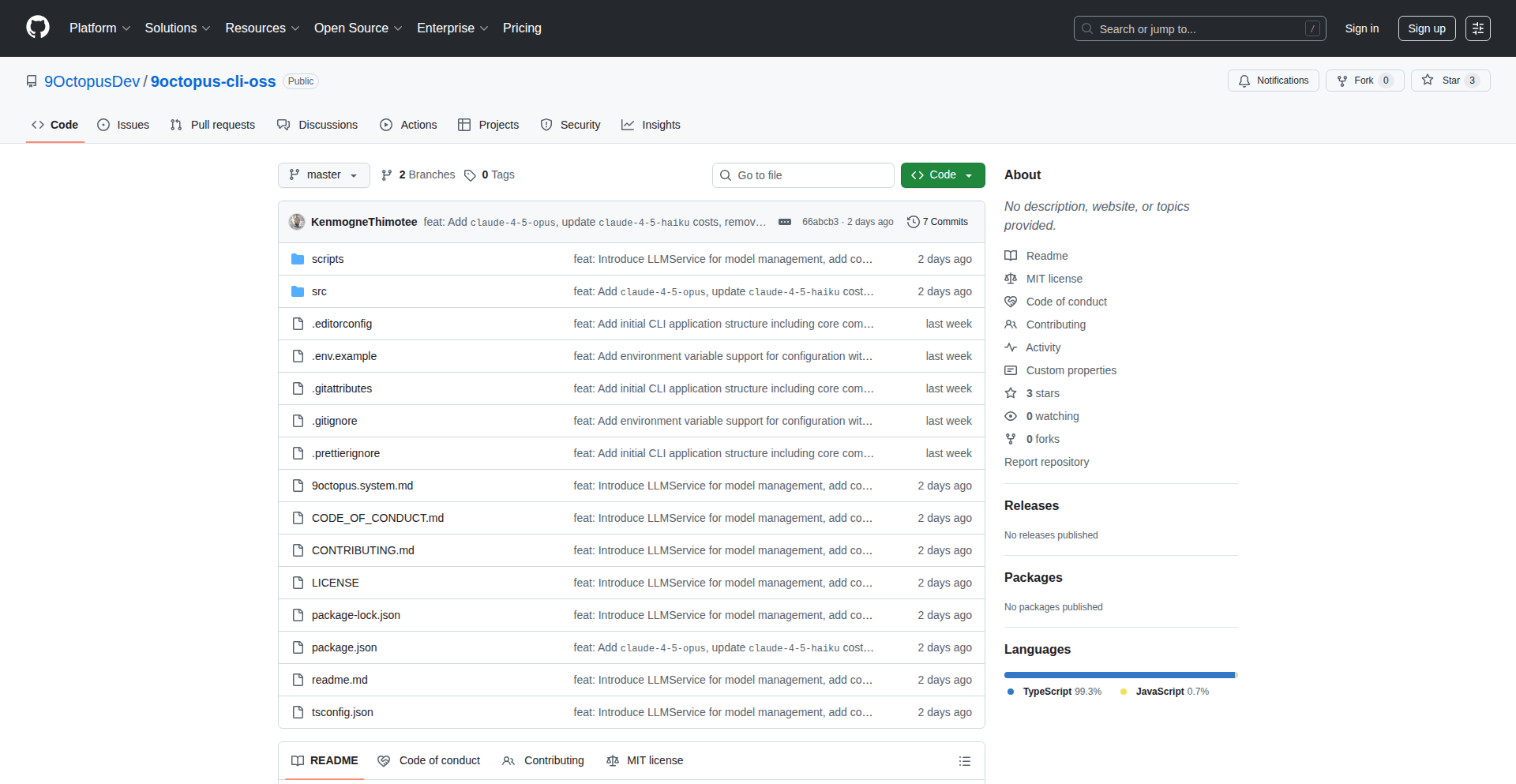Open the src folder icon
The image size is (1516, 784).
pos(298,291)
